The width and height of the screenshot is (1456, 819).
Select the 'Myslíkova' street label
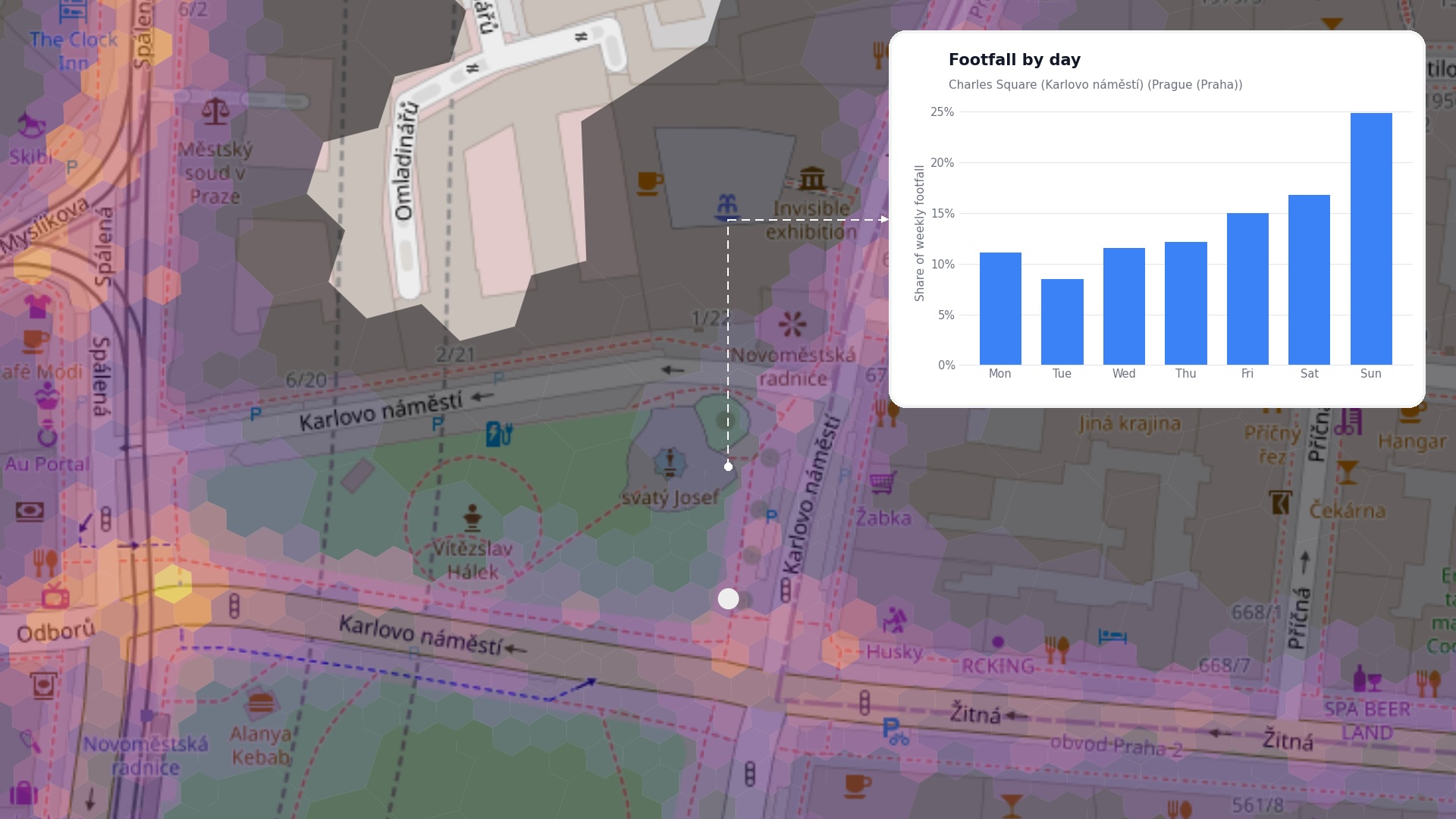(x=45, y=225)
